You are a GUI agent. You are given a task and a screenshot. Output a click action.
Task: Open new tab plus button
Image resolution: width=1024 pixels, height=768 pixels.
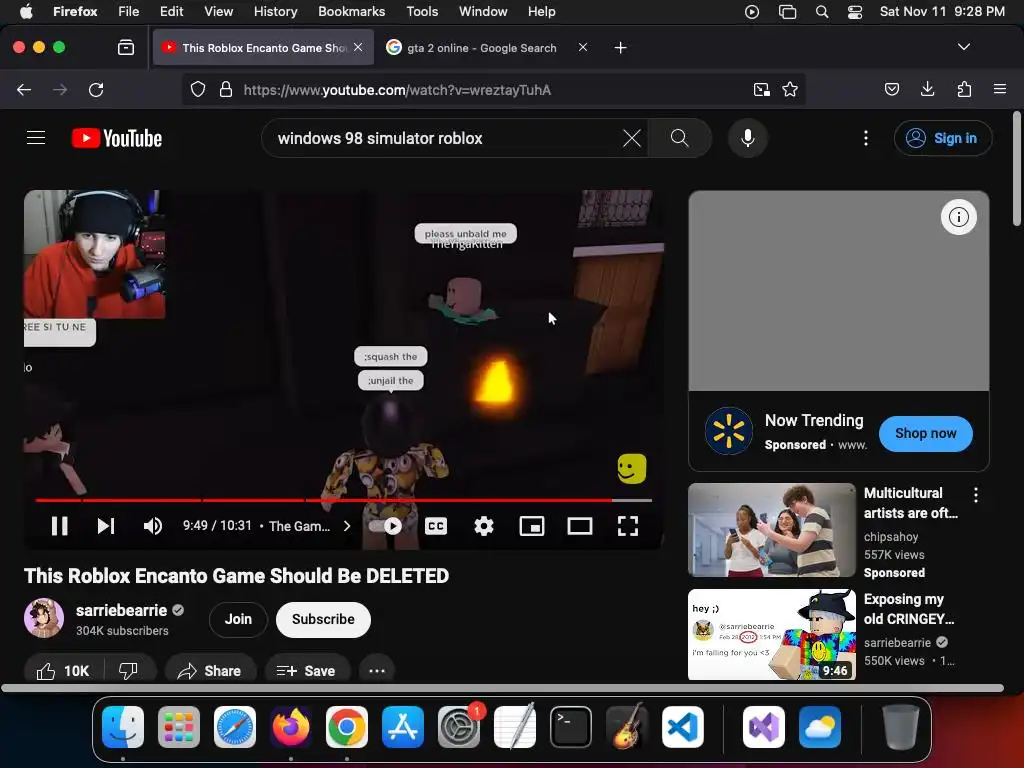[620, 48]
